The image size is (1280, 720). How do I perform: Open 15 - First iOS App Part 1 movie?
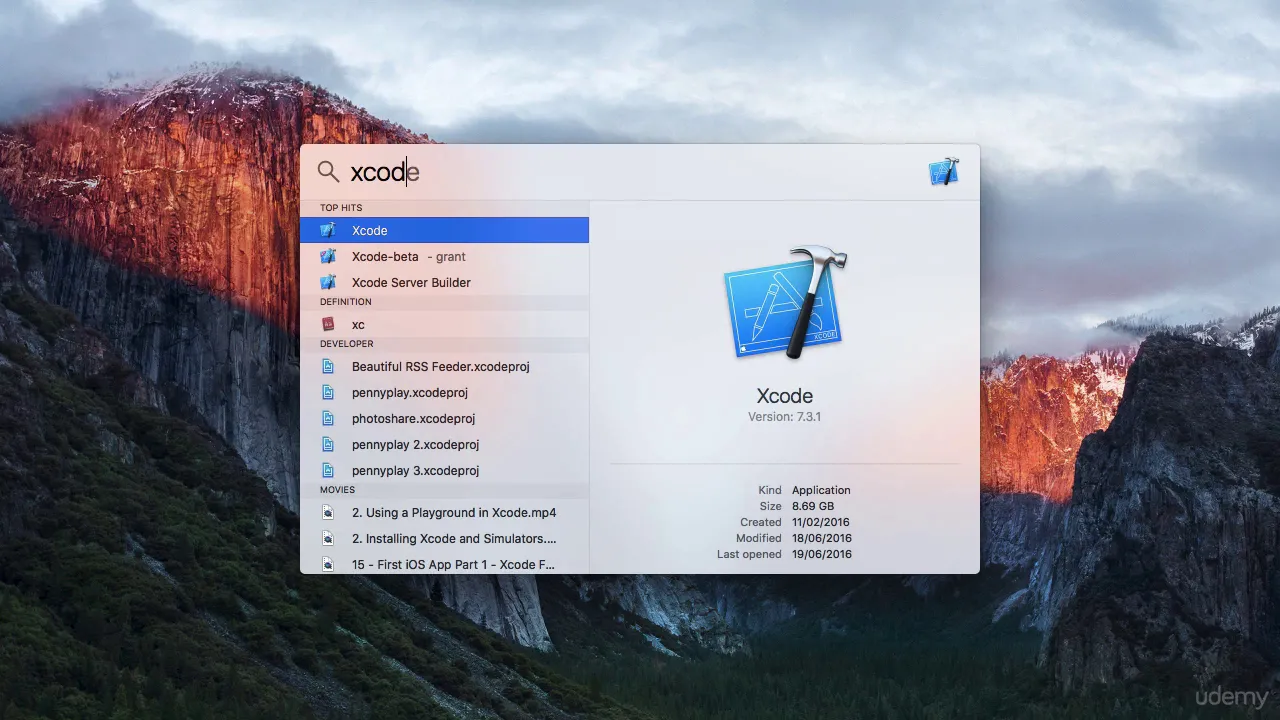click(x=444, y=564)
